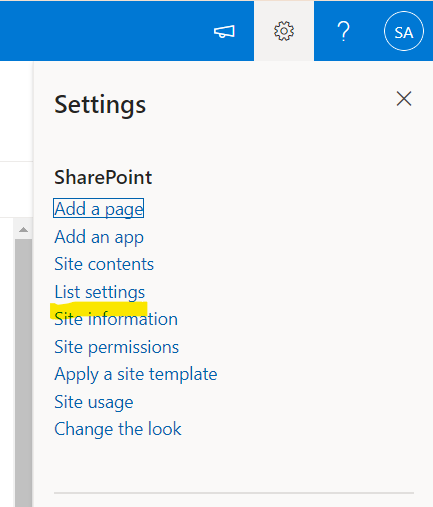Close the Settings panel with X
This screenshot has height=507, width=433.
coord(404,99)
